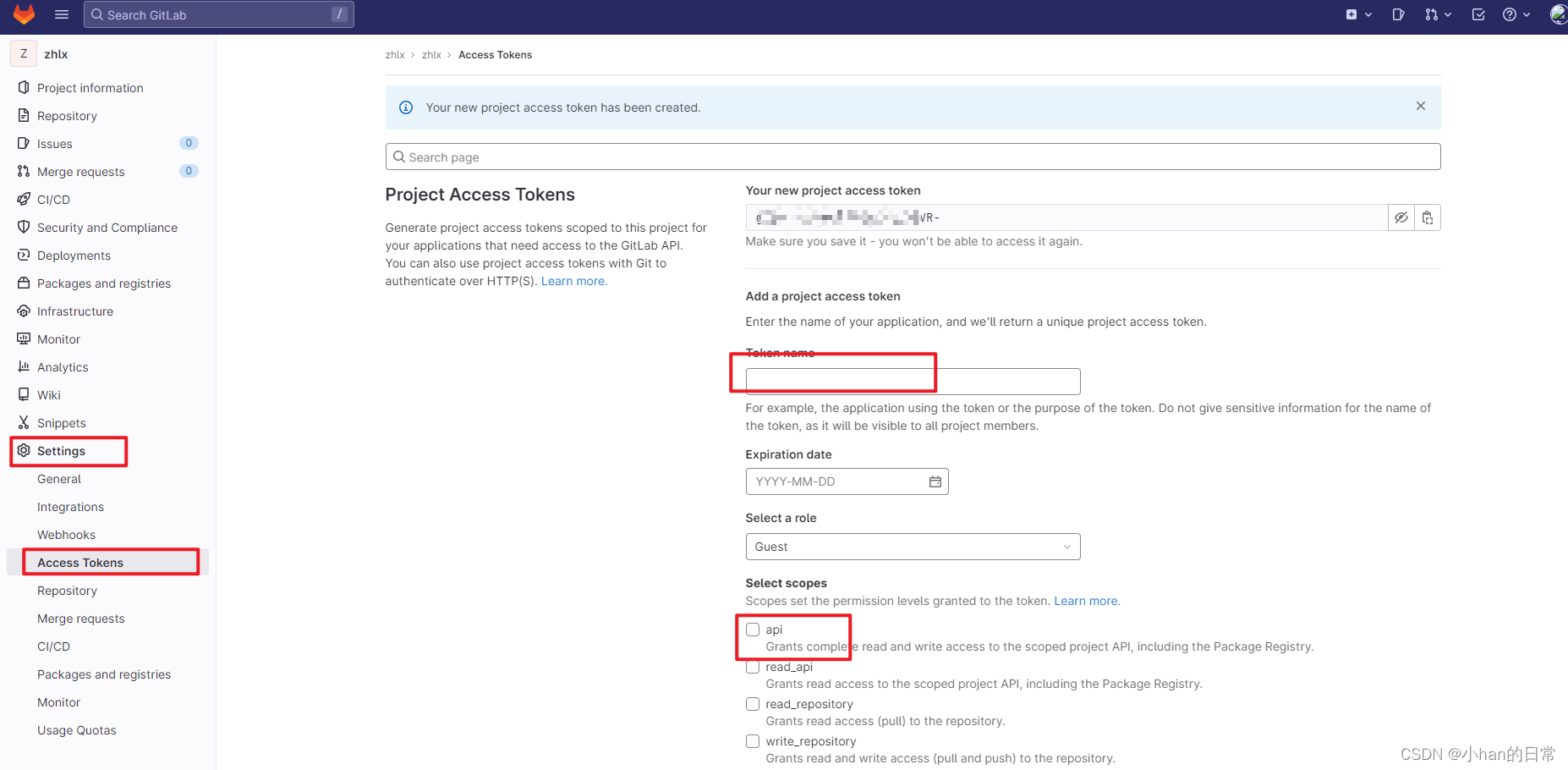Click the Issues count badge

[x=189, y=143]
